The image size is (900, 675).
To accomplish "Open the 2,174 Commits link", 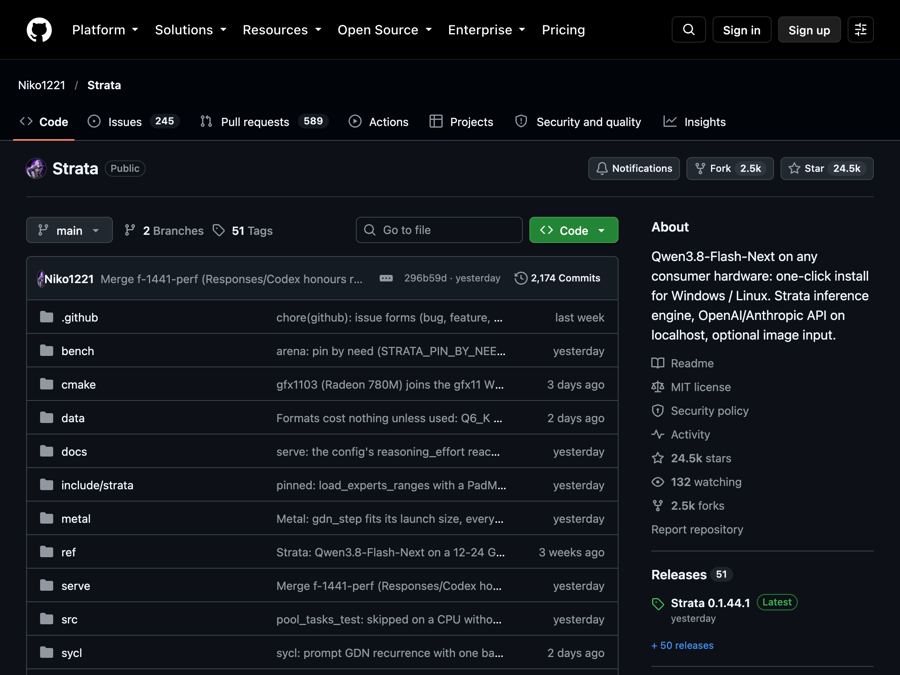I will pyautogui.click(x=557, y=278).
